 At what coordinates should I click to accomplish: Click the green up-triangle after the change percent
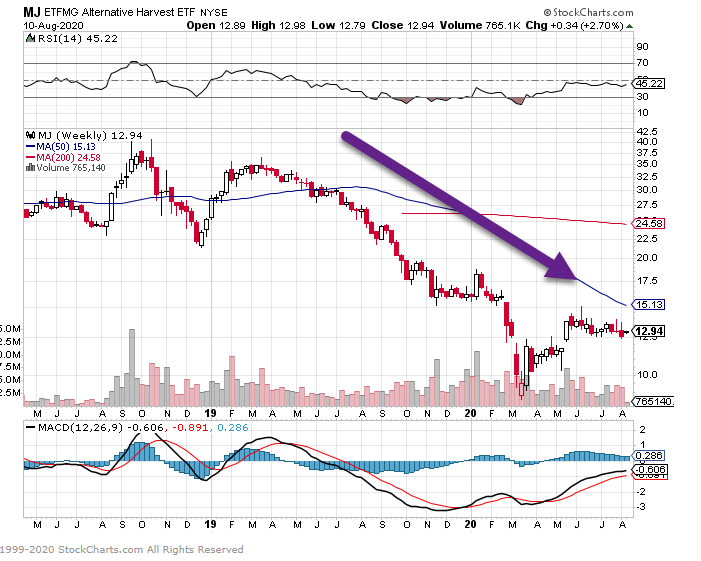[629, 26]
